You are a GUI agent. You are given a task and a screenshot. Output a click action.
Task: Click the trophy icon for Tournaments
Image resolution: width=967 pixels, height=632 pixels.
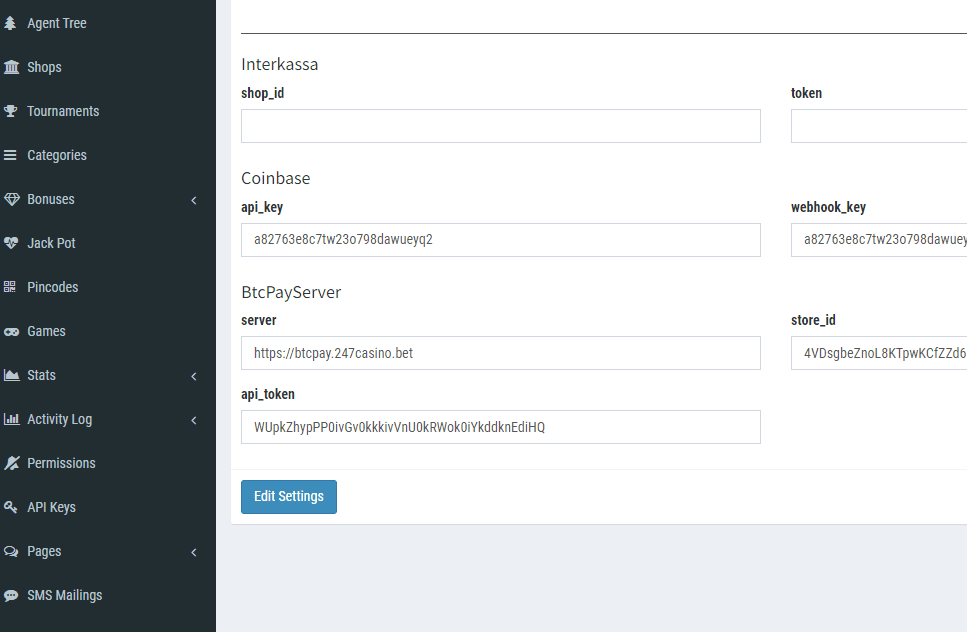pyautogui.click(x=11, y=111)
